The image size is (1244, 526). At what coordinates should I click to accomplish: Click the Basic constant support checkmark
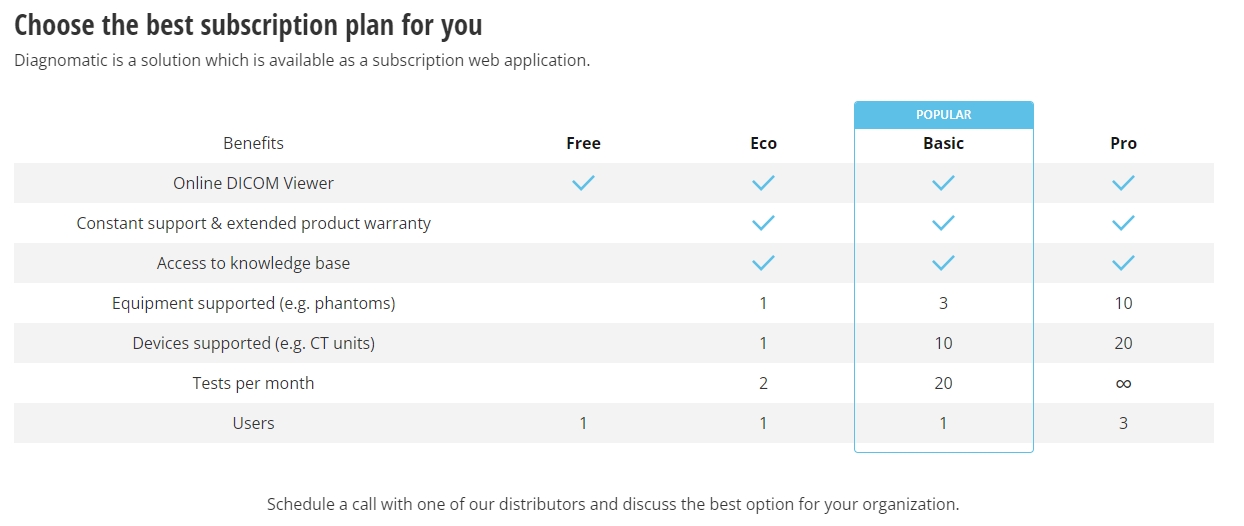[943, 223]
